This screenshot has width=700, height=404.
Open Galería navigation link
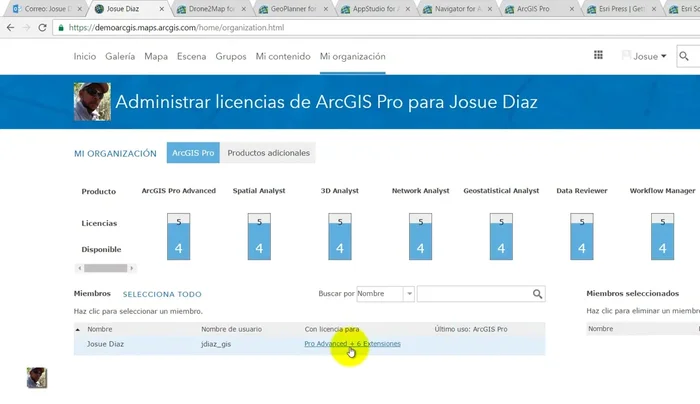pyautogui.click(x=120, y=56)
